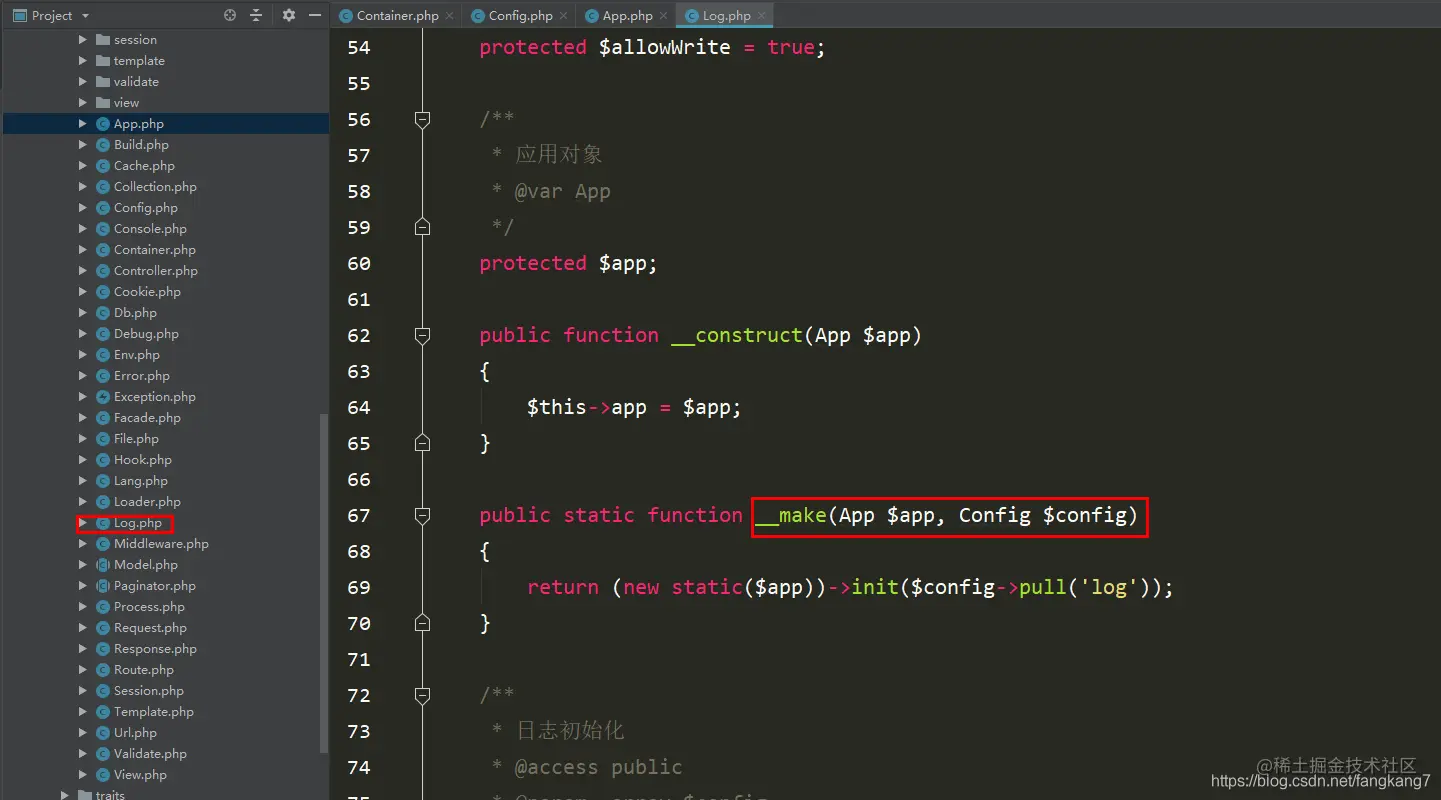Viewport: 1441px width, 800px height.
Task: Fold the __make function at line 67
Action: [422, 515]
